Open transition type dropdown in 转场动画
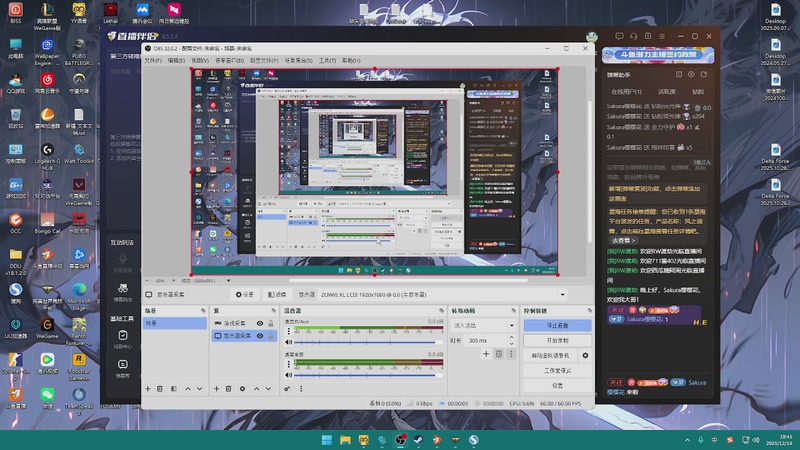 tap(483, 325)
